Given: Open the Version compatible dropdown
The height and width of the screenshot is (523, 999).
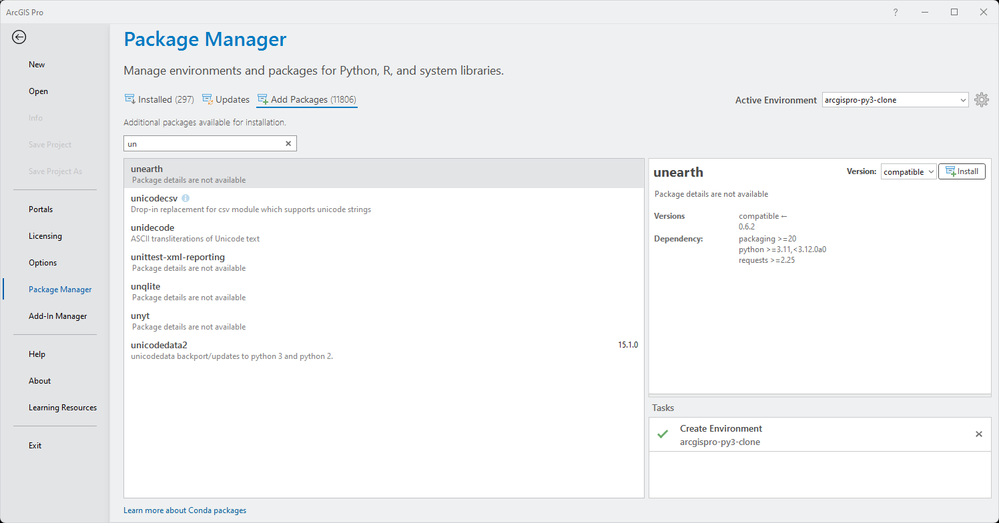Looking at the screenshot, I should [909, 171].
